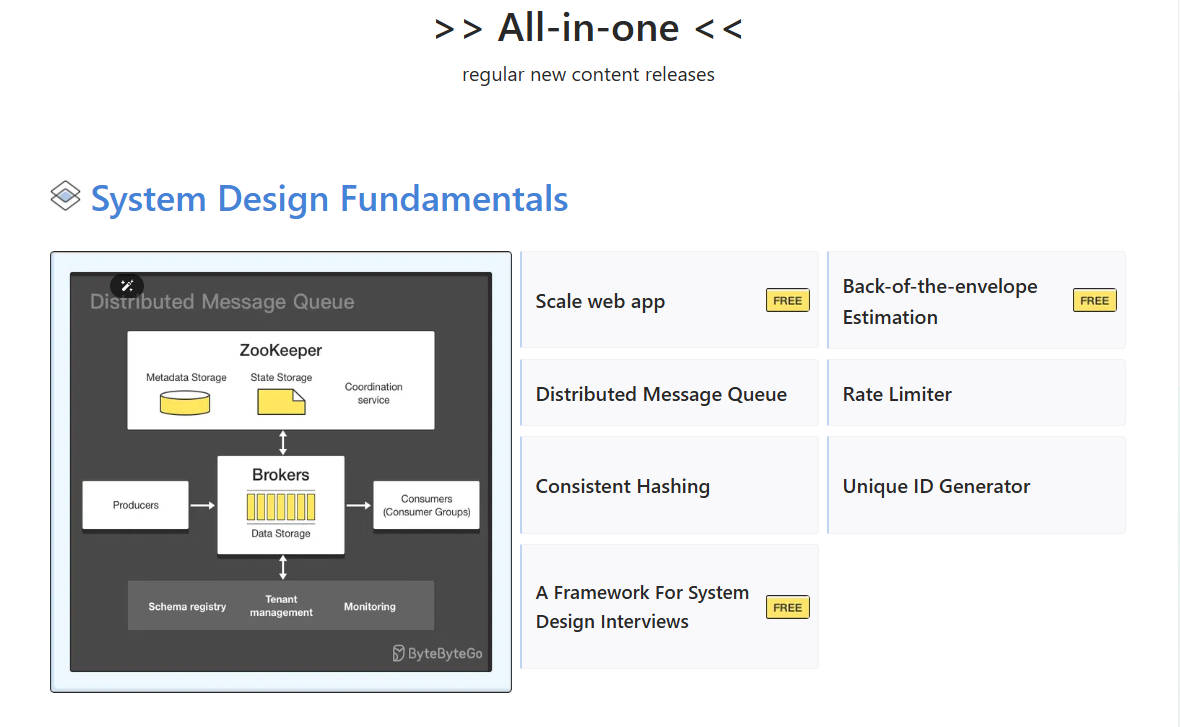1180x727 pixels.
Task: Click the Metadata Storage cylinder icon
Action: (185, 403)
